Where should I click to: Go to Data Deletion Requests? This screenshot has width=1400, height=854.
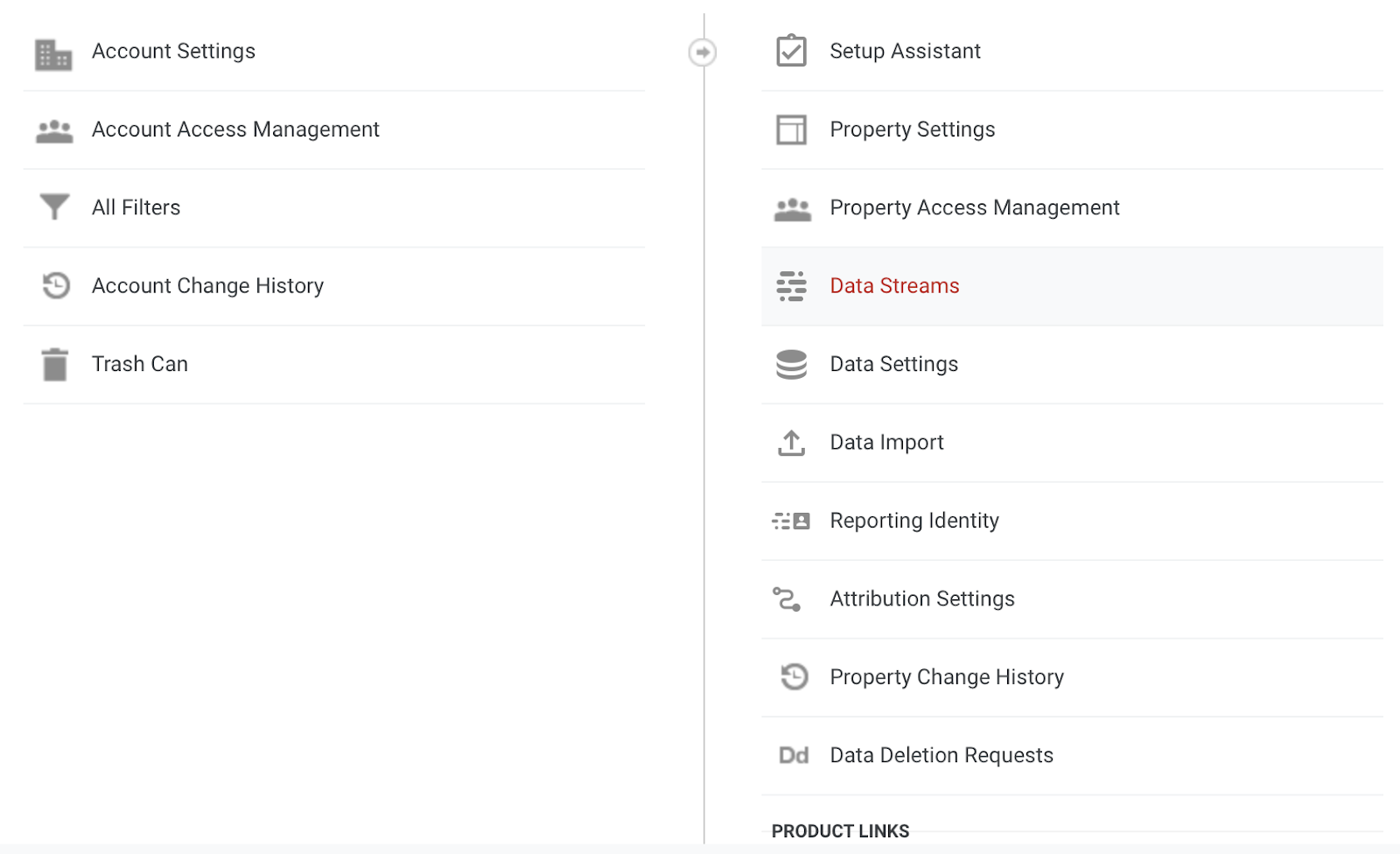tap(941, 755)
